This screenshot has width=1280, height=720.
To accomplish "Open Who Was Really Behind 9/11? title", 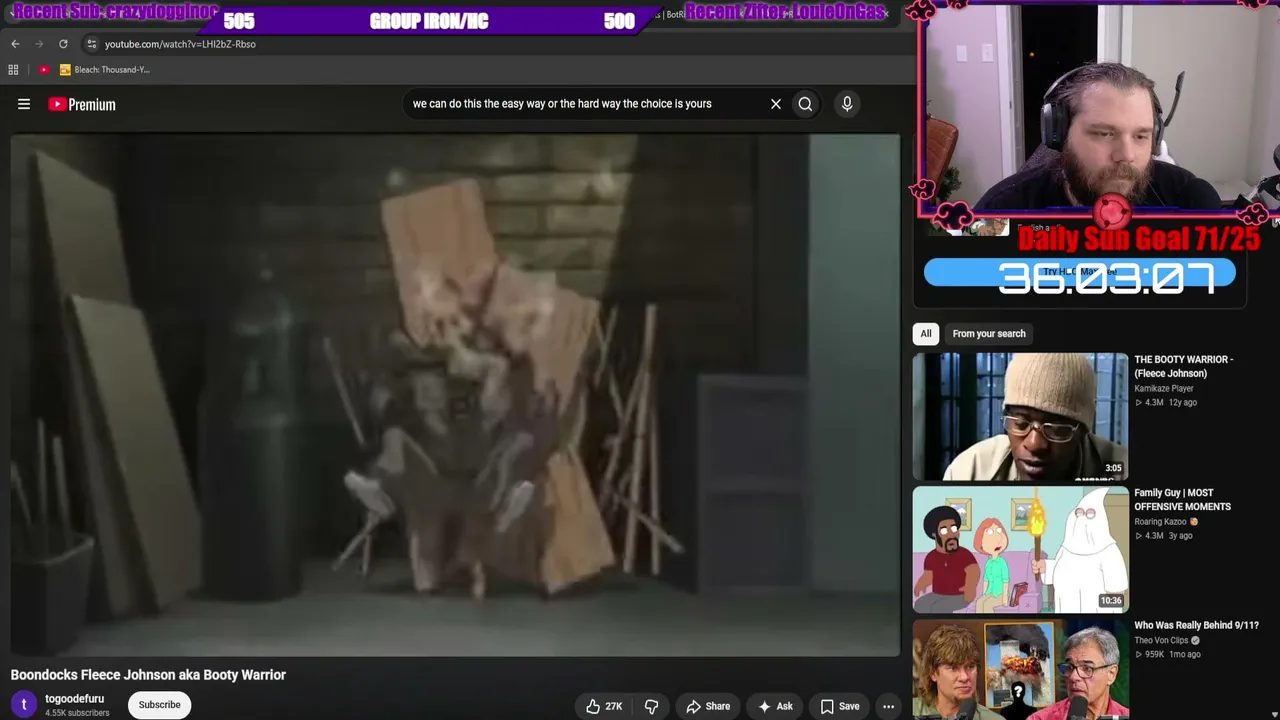I will coord(1197,625).
